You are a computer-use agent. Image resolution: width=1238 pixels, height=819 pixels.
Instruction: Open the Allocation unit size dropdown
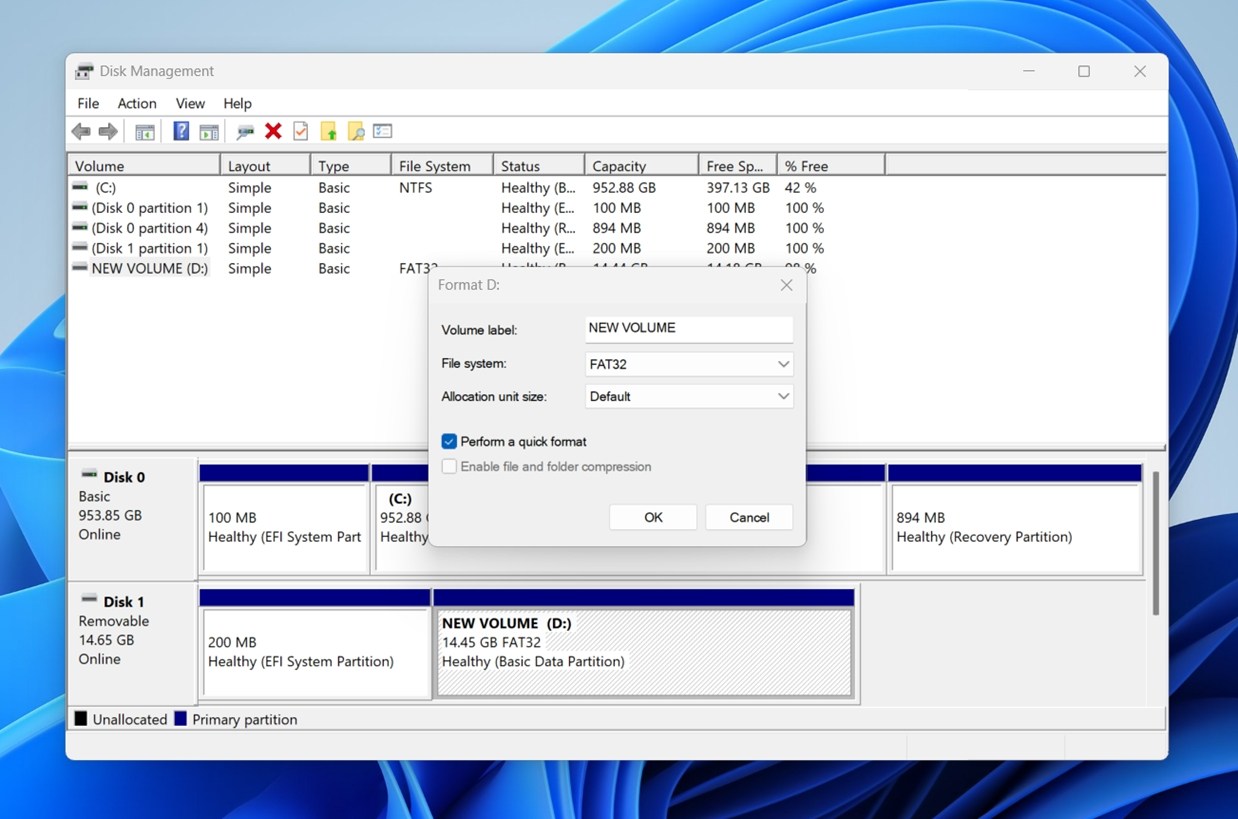pyautogui.click(x=689, y=397)
